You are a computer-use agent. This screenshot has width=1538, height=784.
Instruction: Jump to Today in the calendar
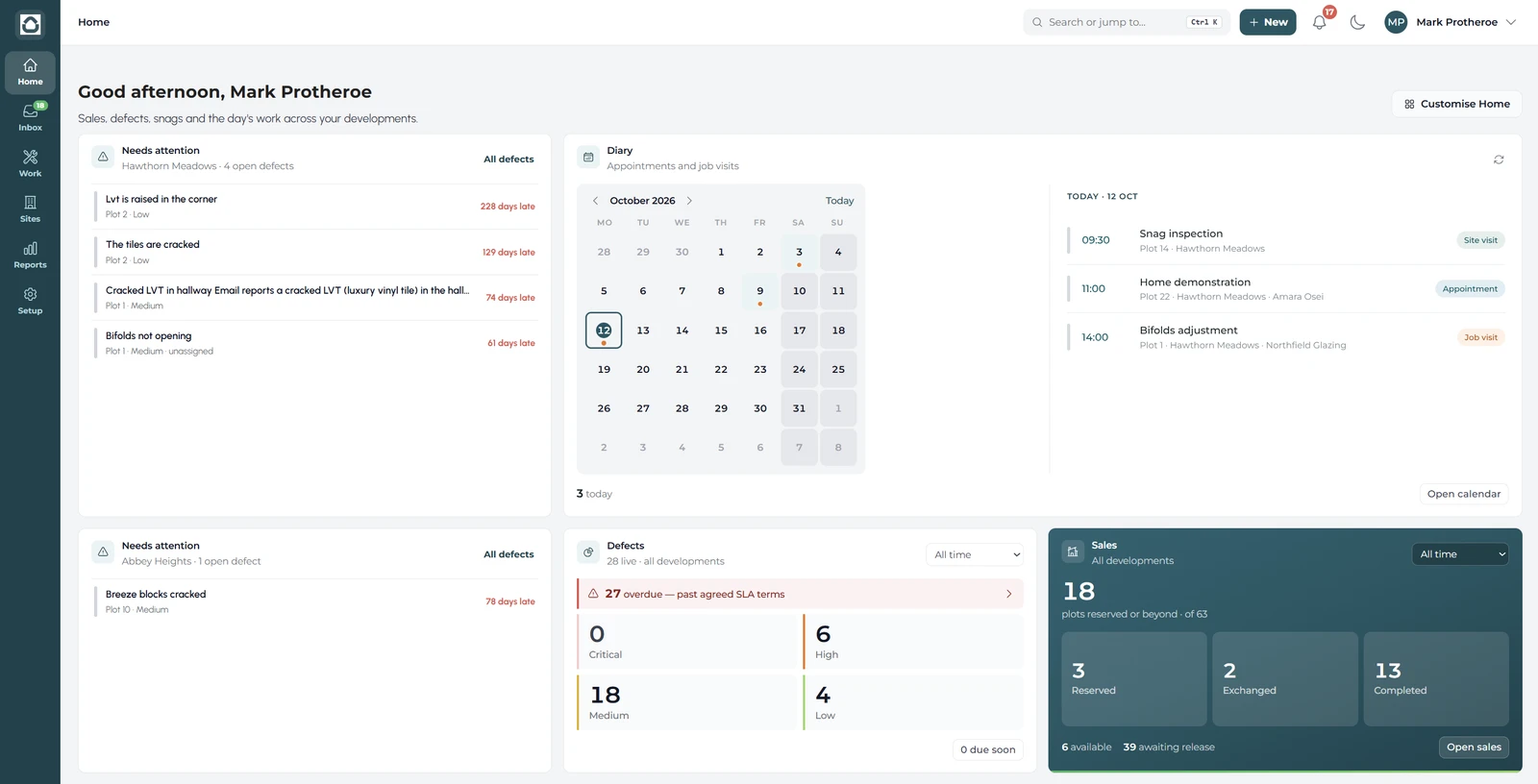pyautogui.click(x=839, y=201)
